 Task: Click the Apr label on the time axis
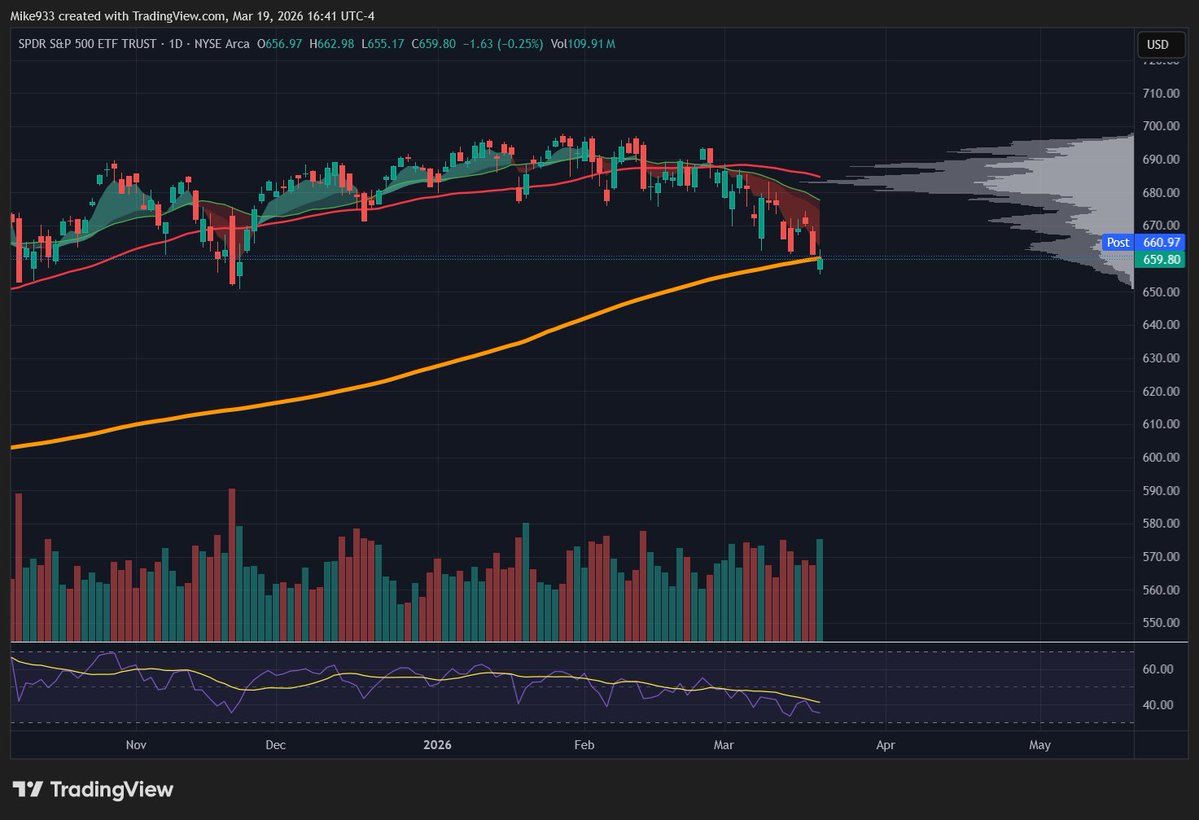pos(885,745)
